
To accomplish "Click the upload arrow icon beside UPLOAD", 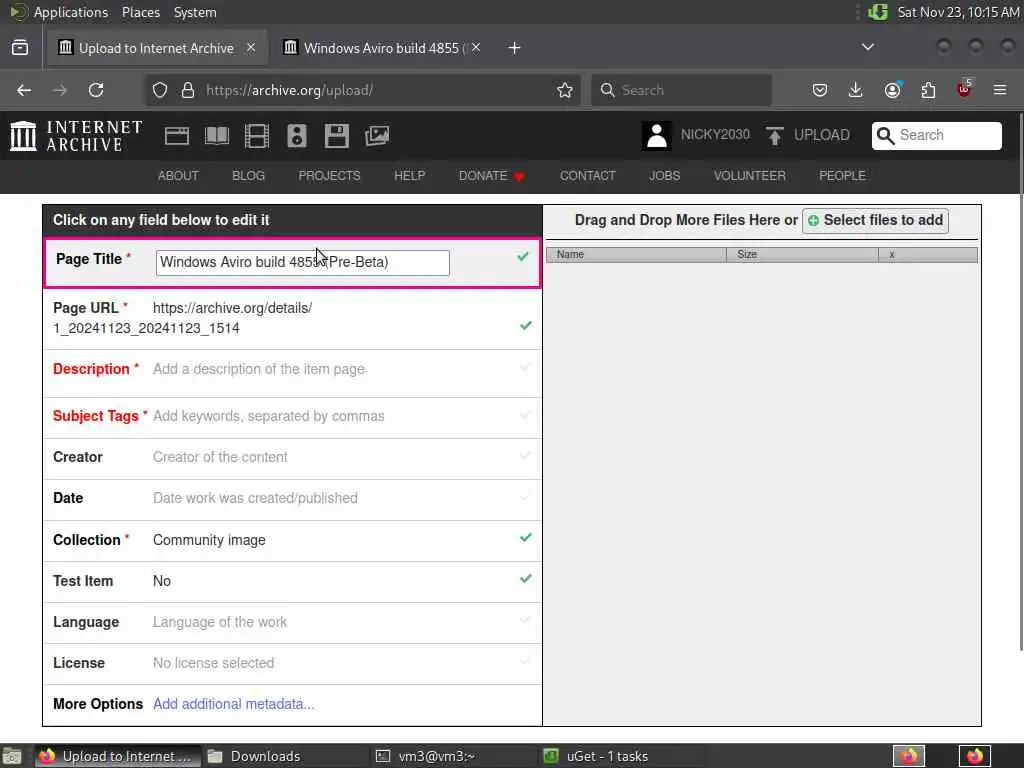I will (775, 136).
